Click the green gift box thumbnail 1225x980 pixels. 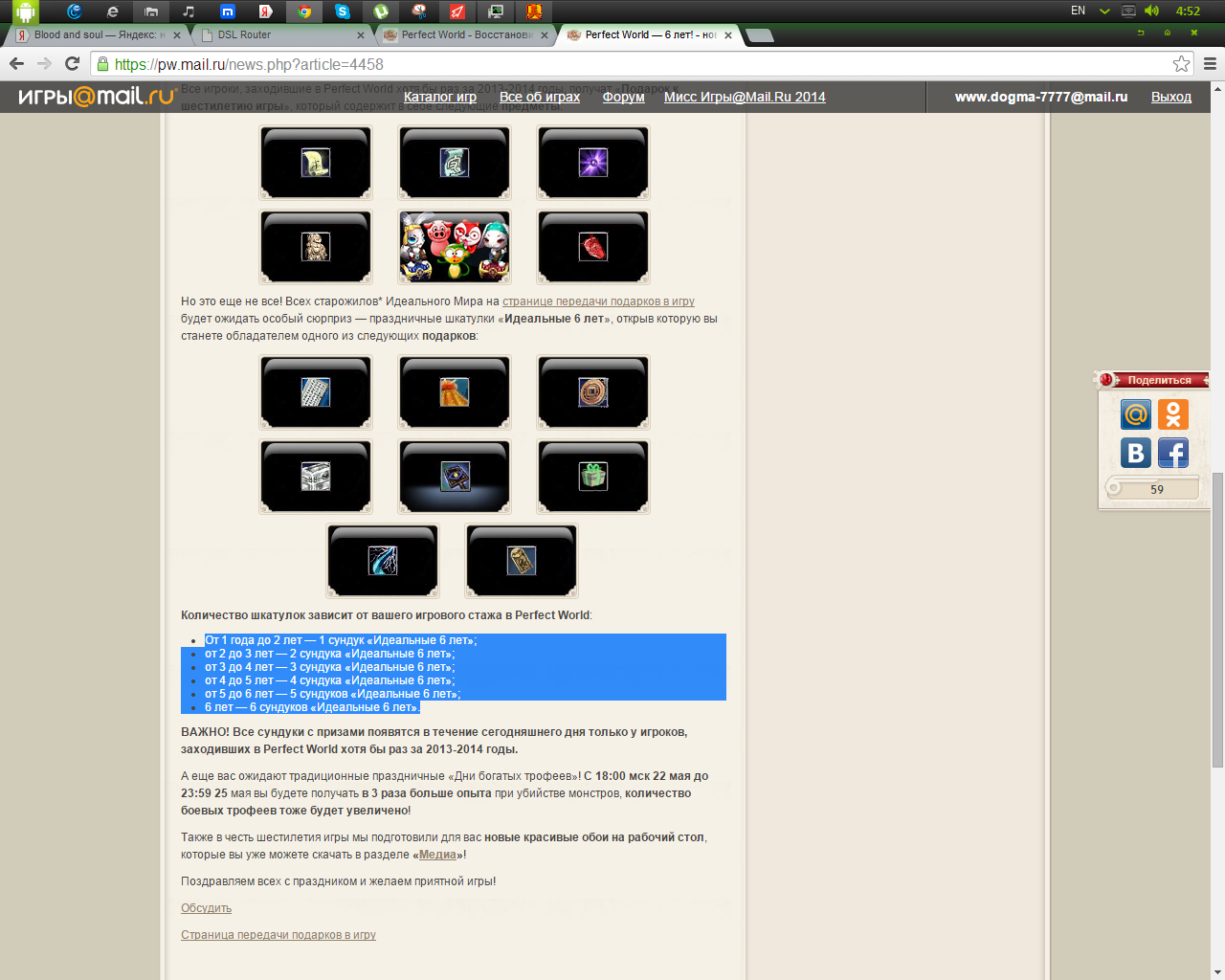click(x=593, y=477)
